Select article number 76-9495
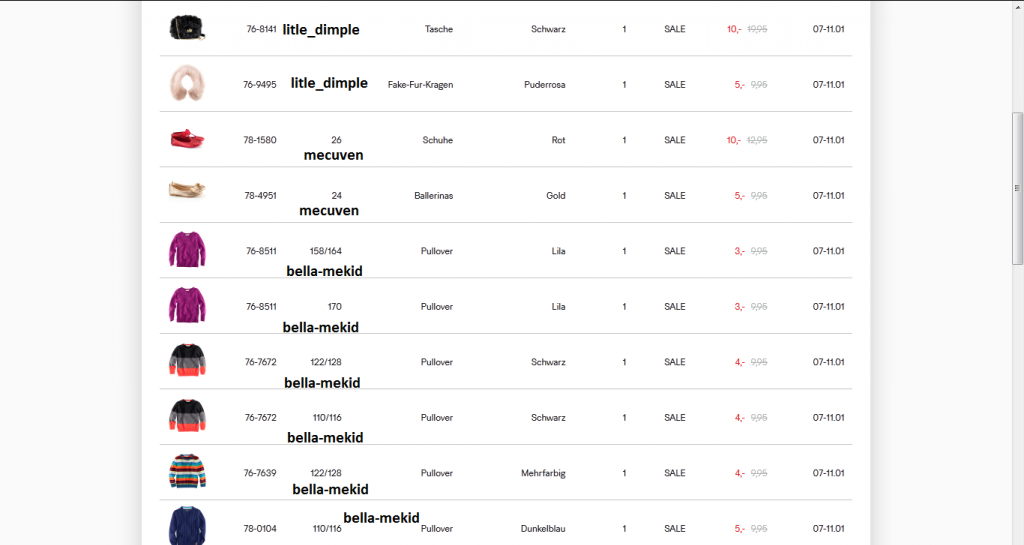The width and height of the screenshot is (1024, 545). click(260, 85)
